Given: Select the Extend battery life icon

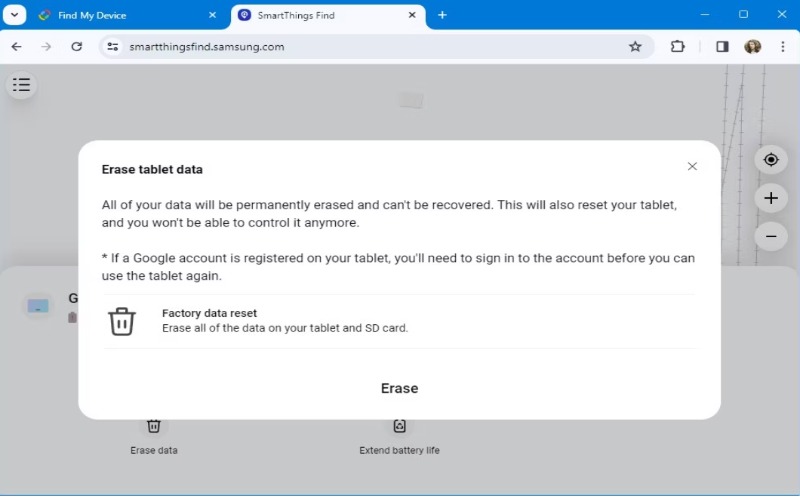Looking at the screenshot, I should [399, 426].
